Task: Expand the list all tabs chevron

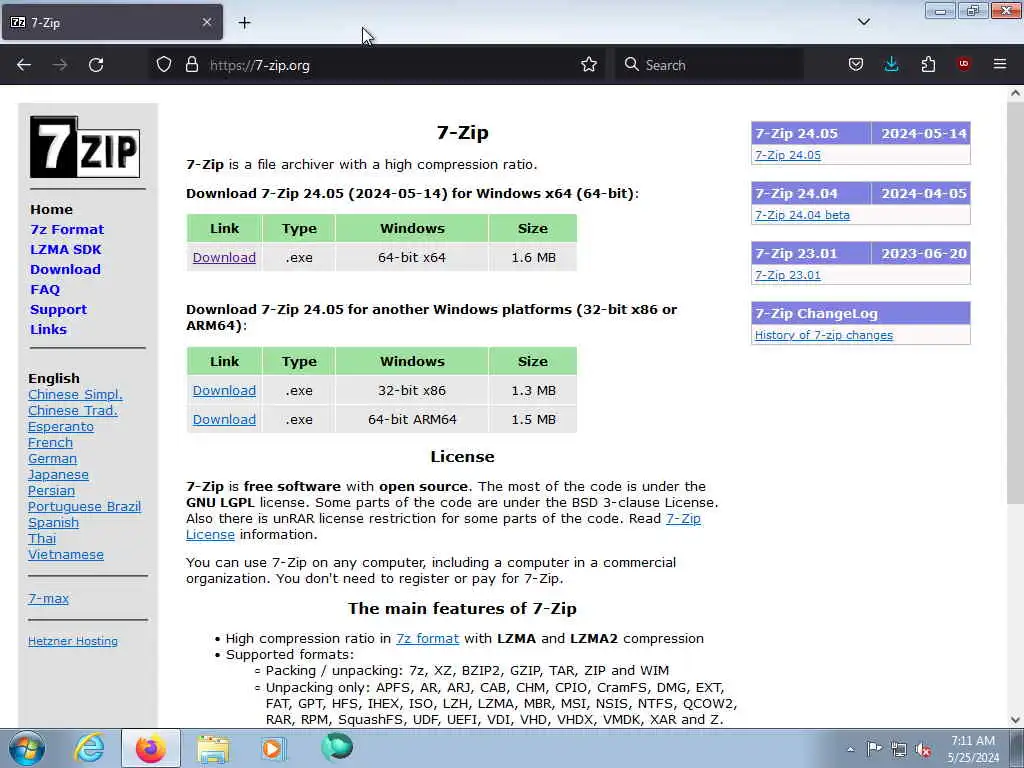Action: point(863,22)
